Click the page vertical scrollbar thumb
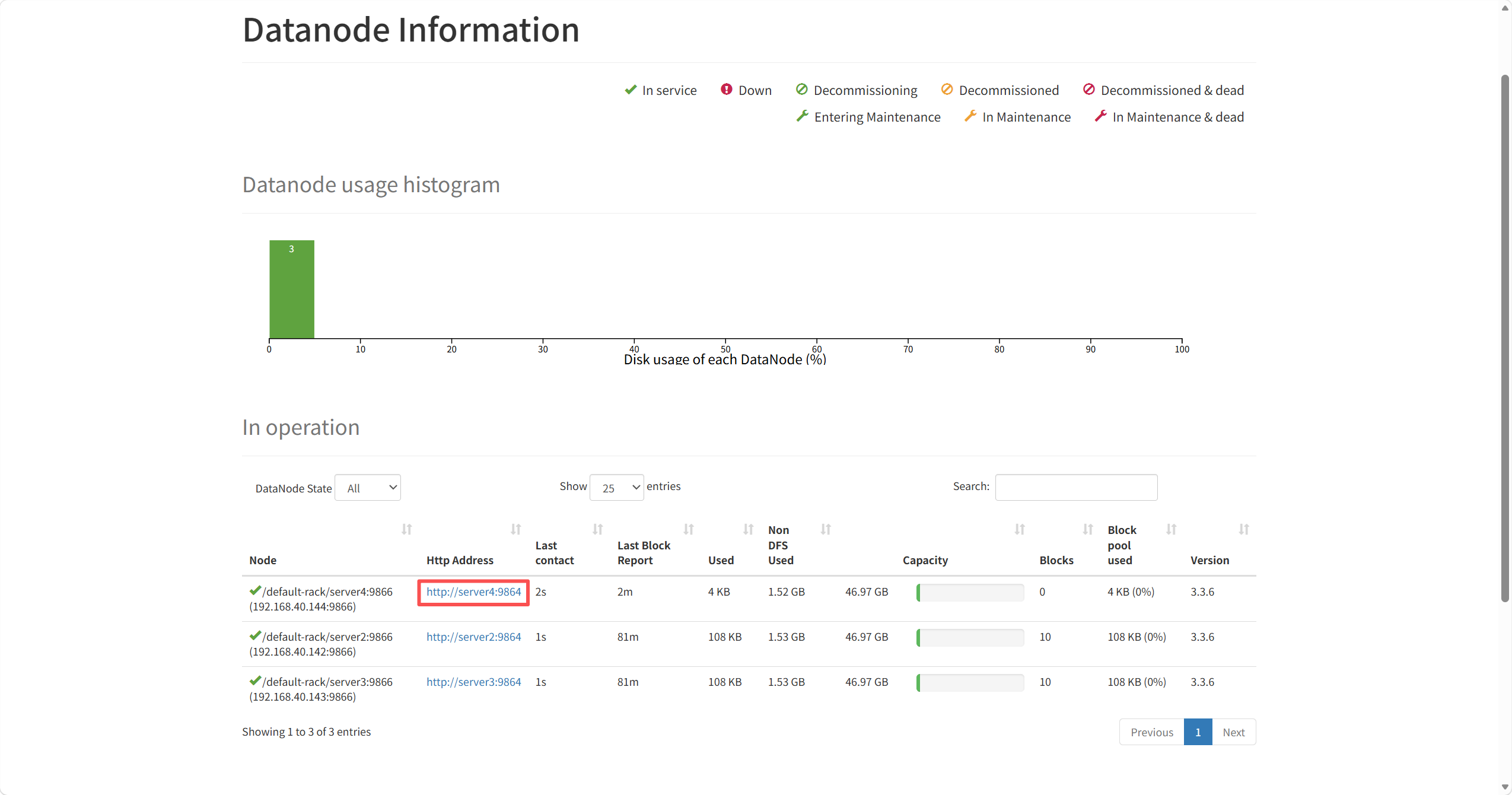 [1505, 338]
